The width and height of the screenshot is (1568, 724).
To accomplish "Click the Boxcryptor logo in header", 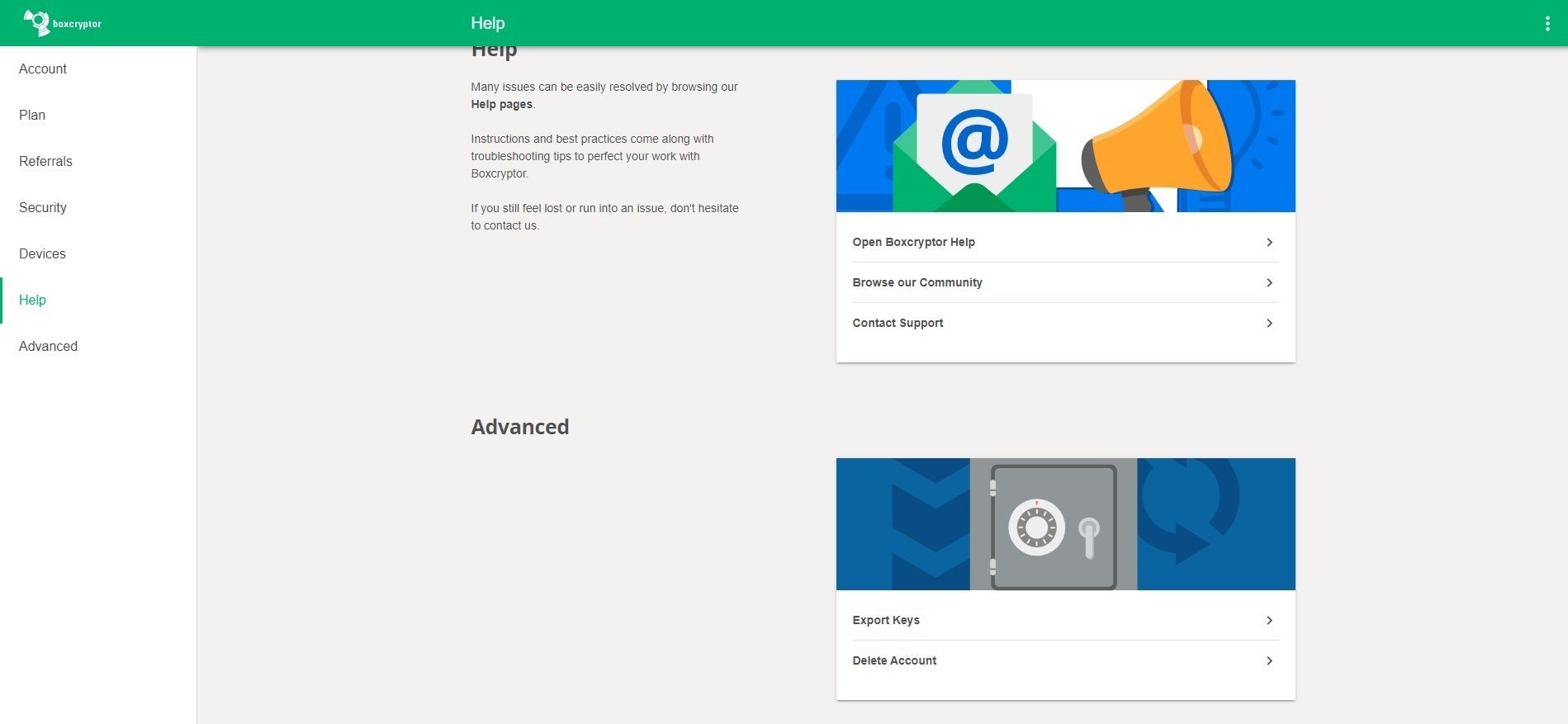I will 63,23.
